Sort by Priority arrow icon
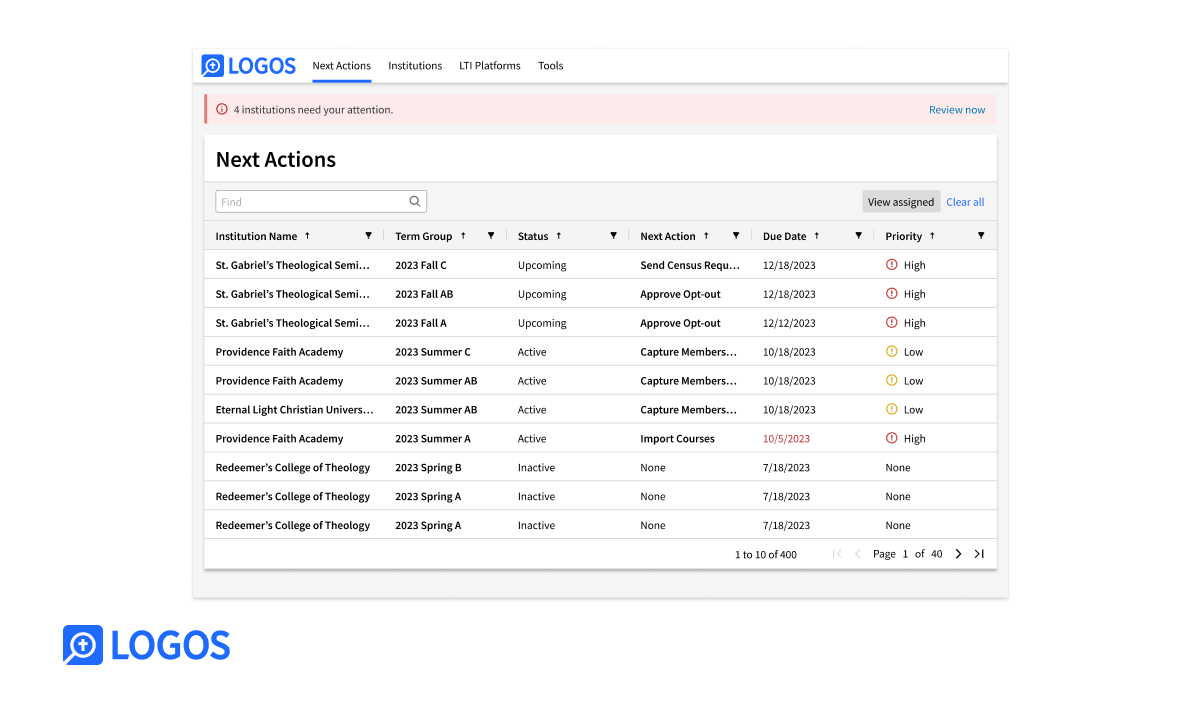Image resolution: width=1200 pixels, height=720 pixels. 932,236
